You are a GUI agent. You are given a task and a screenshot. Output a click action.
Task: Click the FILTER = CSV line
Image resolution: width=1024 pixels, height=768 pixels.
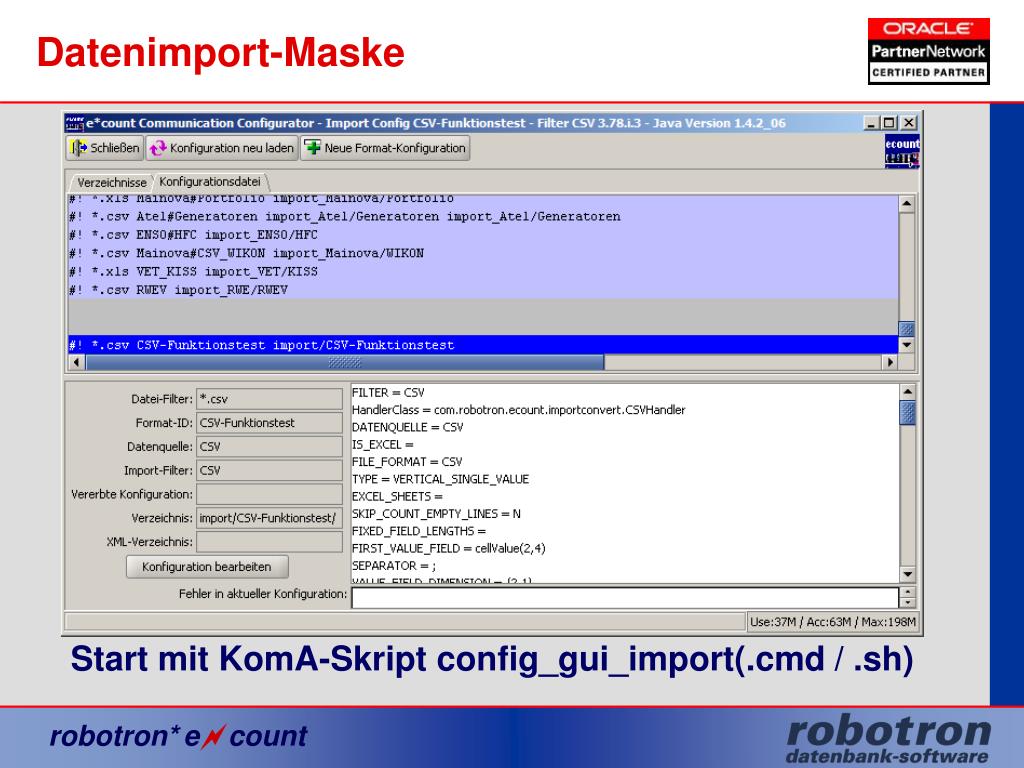pyautogui.click(x=388, y=392)
